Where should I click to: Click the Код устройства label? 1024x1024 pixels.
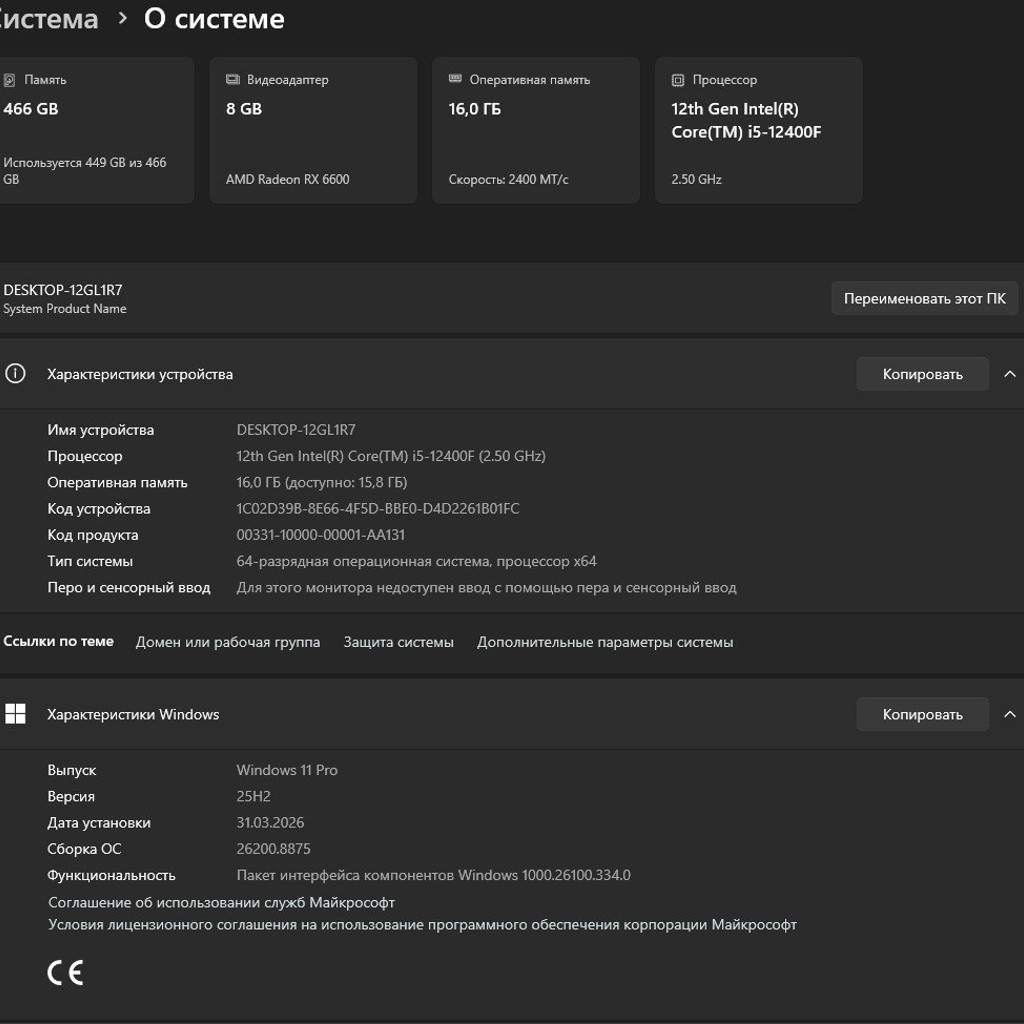(x=99, y=508)
